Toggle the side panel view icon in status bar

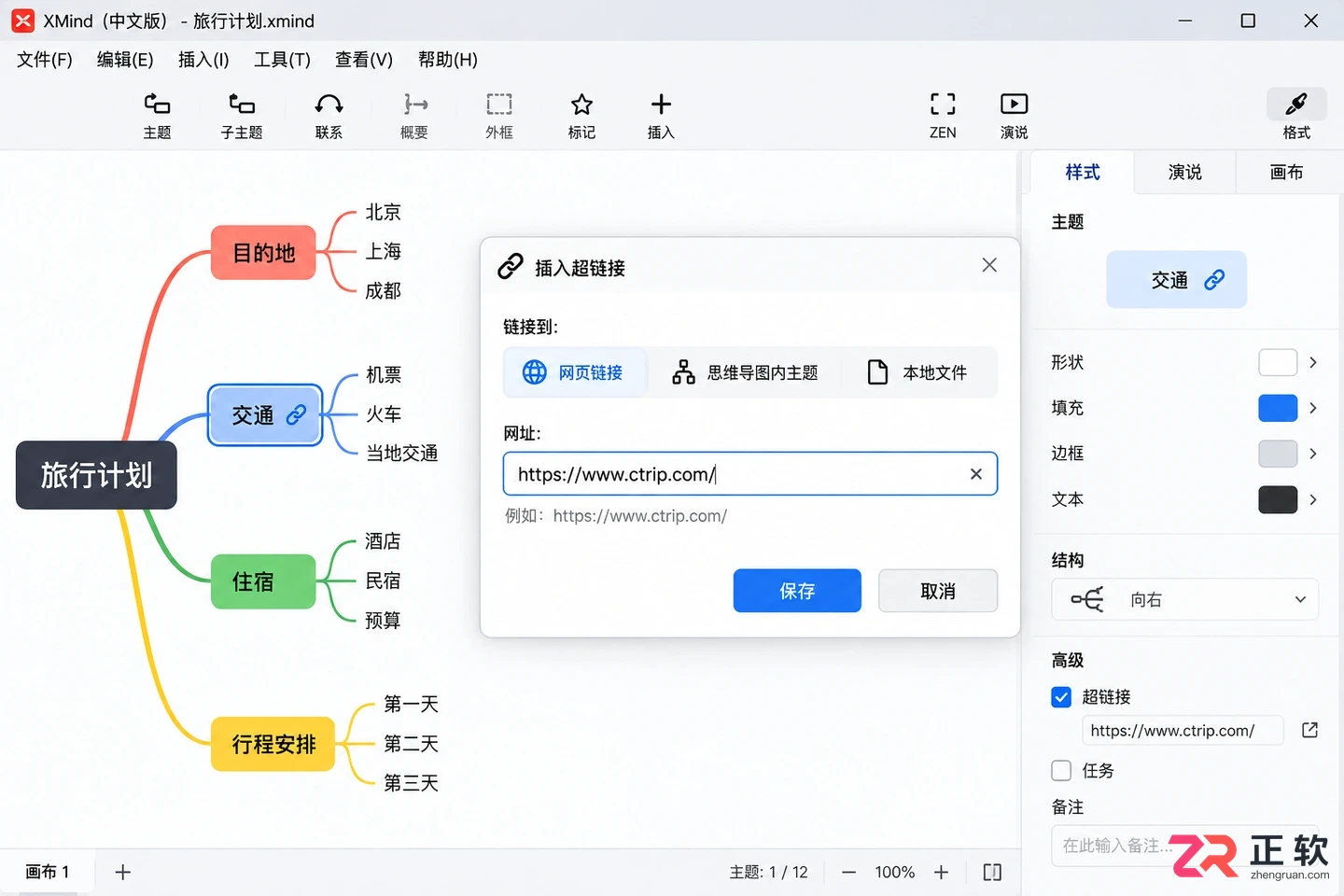(992, 872)
